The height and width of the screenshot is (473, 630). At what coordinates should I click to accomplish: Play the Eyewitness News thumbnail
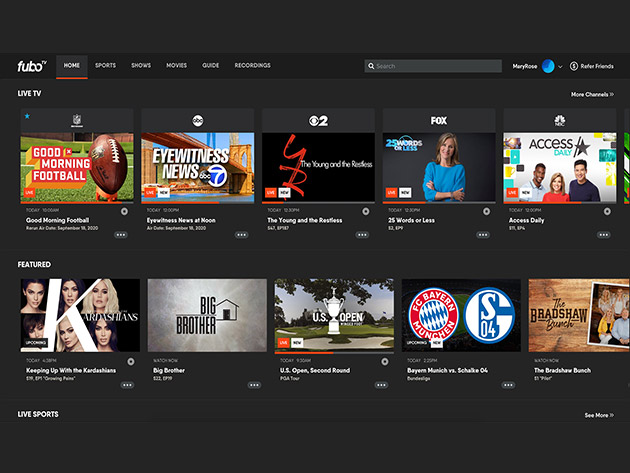pos(198,167)
